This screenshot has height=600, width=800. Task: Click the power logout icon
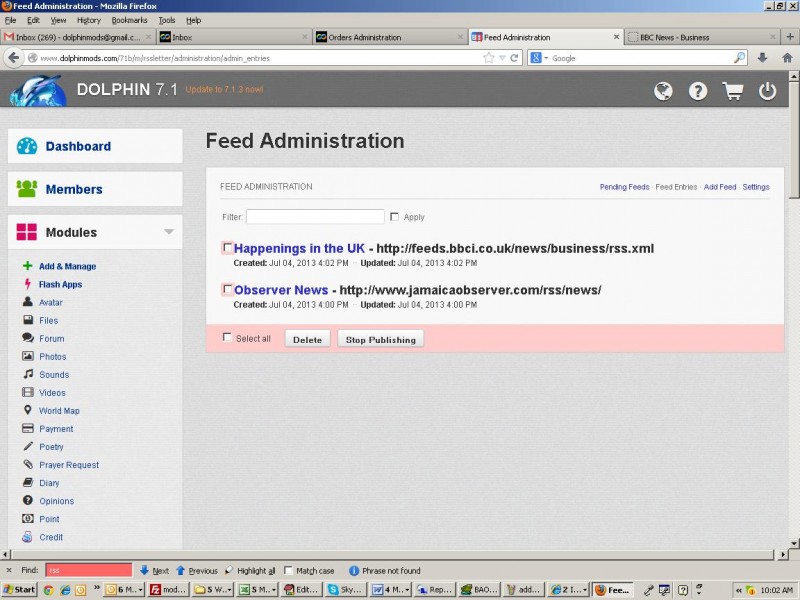[767, 91]
